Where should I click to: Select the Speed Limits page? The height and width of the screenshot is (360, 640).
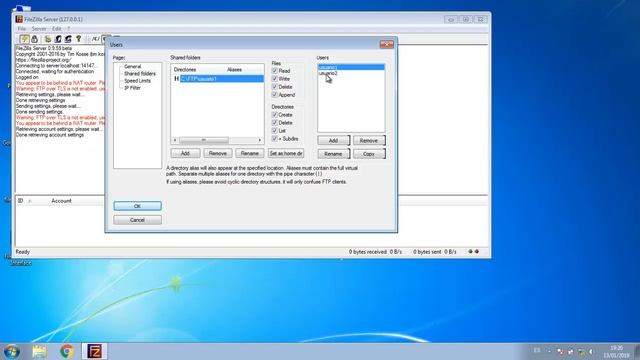point(137,81)
